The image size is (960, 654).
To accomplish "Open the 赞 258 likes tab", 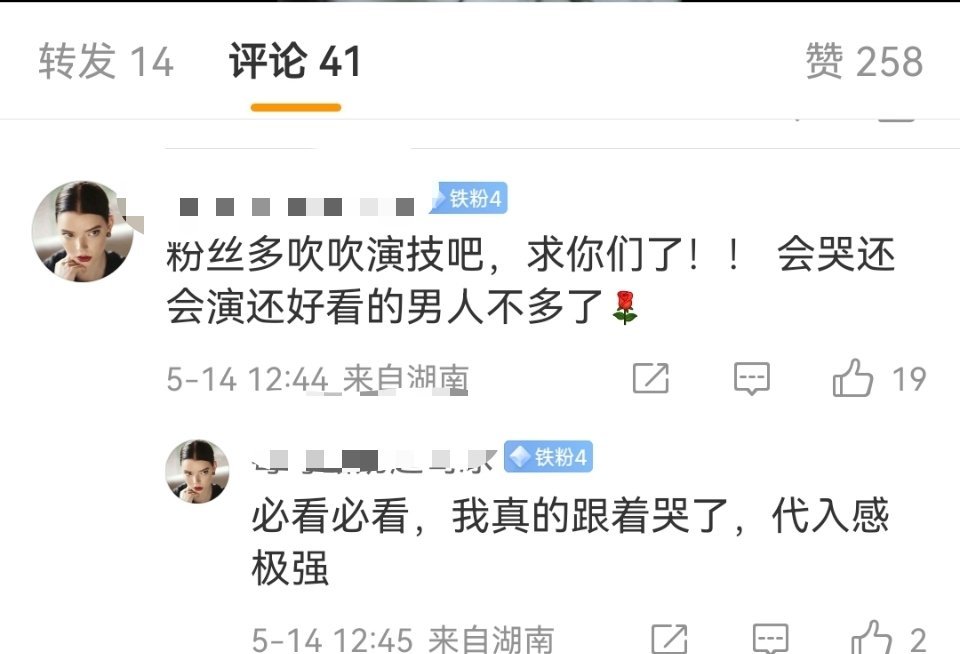I will 864,61.
